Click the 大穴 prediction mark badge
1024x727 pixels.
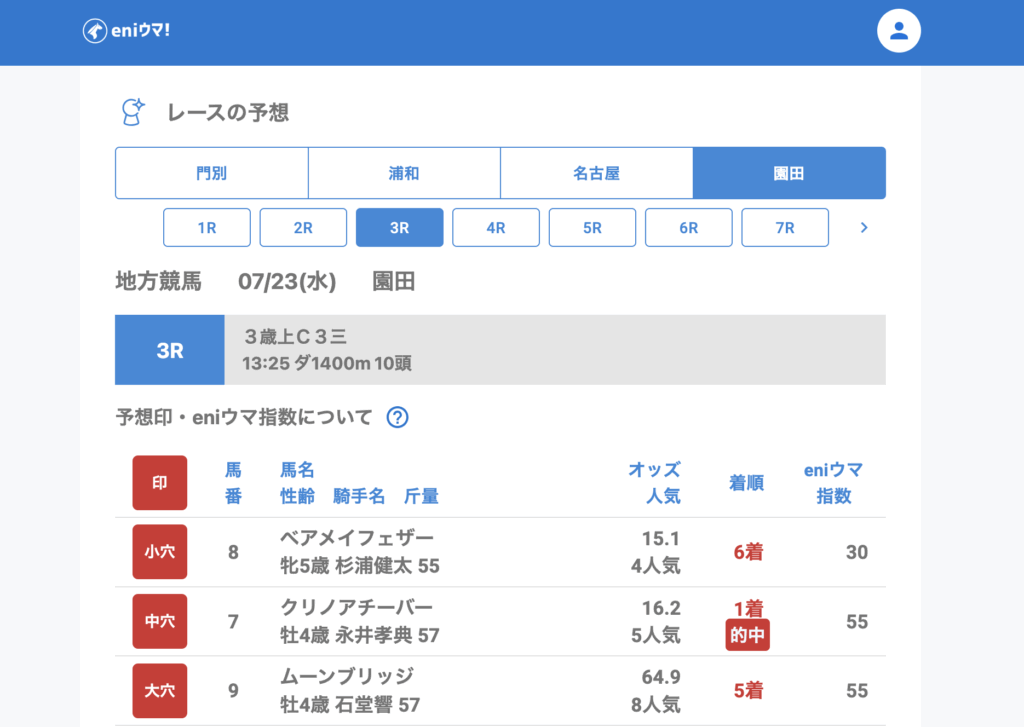point(159,690)
